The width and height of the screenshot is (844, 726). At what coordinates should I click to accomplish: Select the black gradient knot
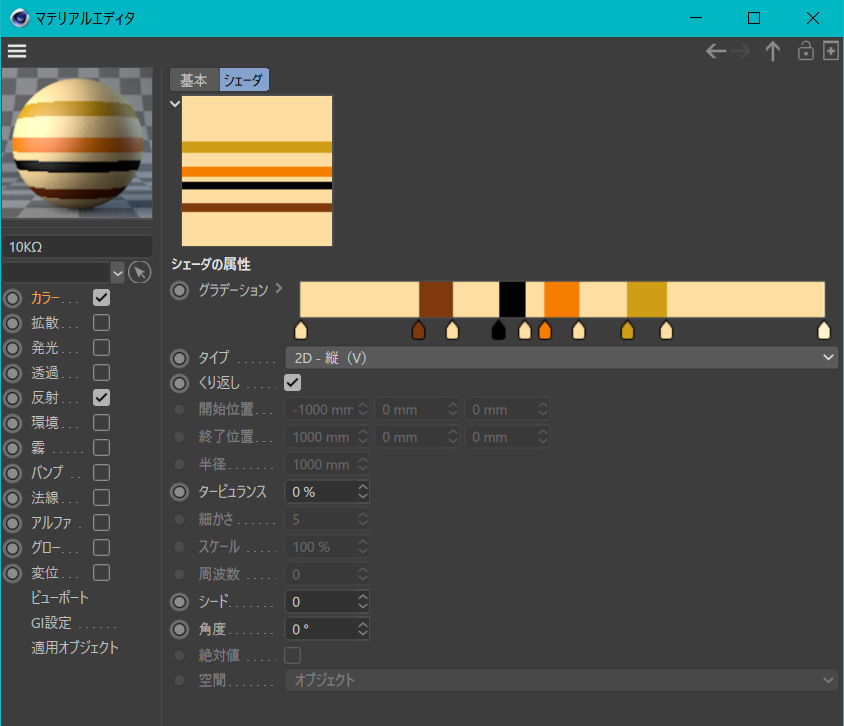[499, 331]
